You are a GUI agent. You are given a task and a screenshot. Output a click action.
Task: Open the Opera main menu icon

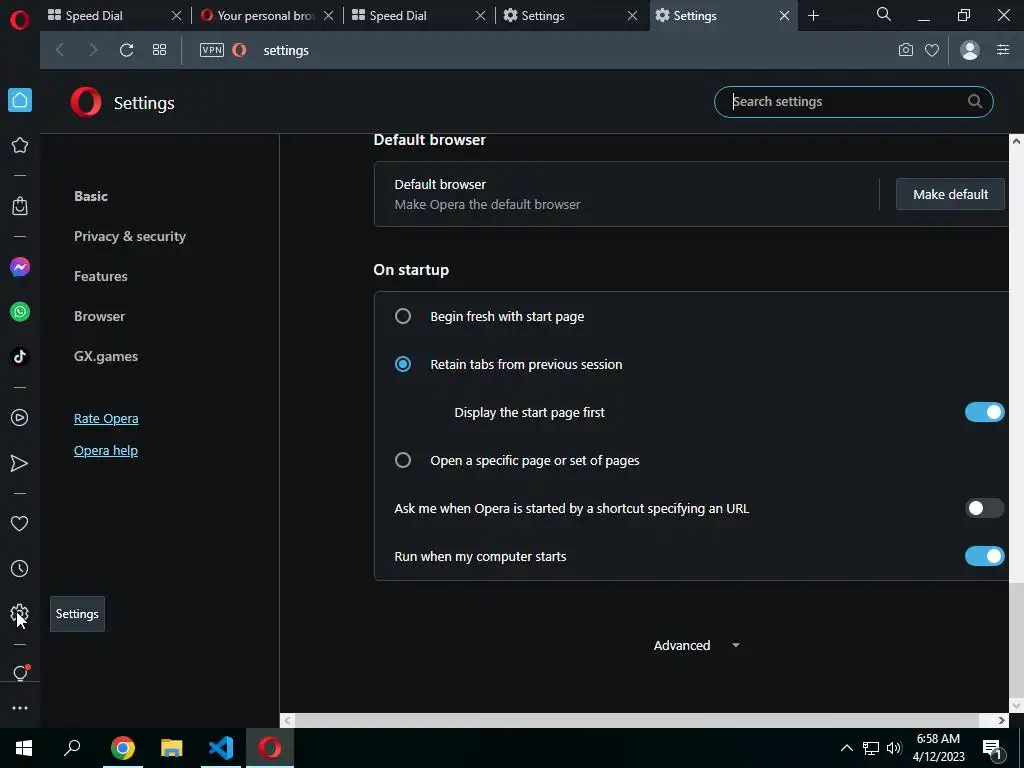click(x=20, y=20)
